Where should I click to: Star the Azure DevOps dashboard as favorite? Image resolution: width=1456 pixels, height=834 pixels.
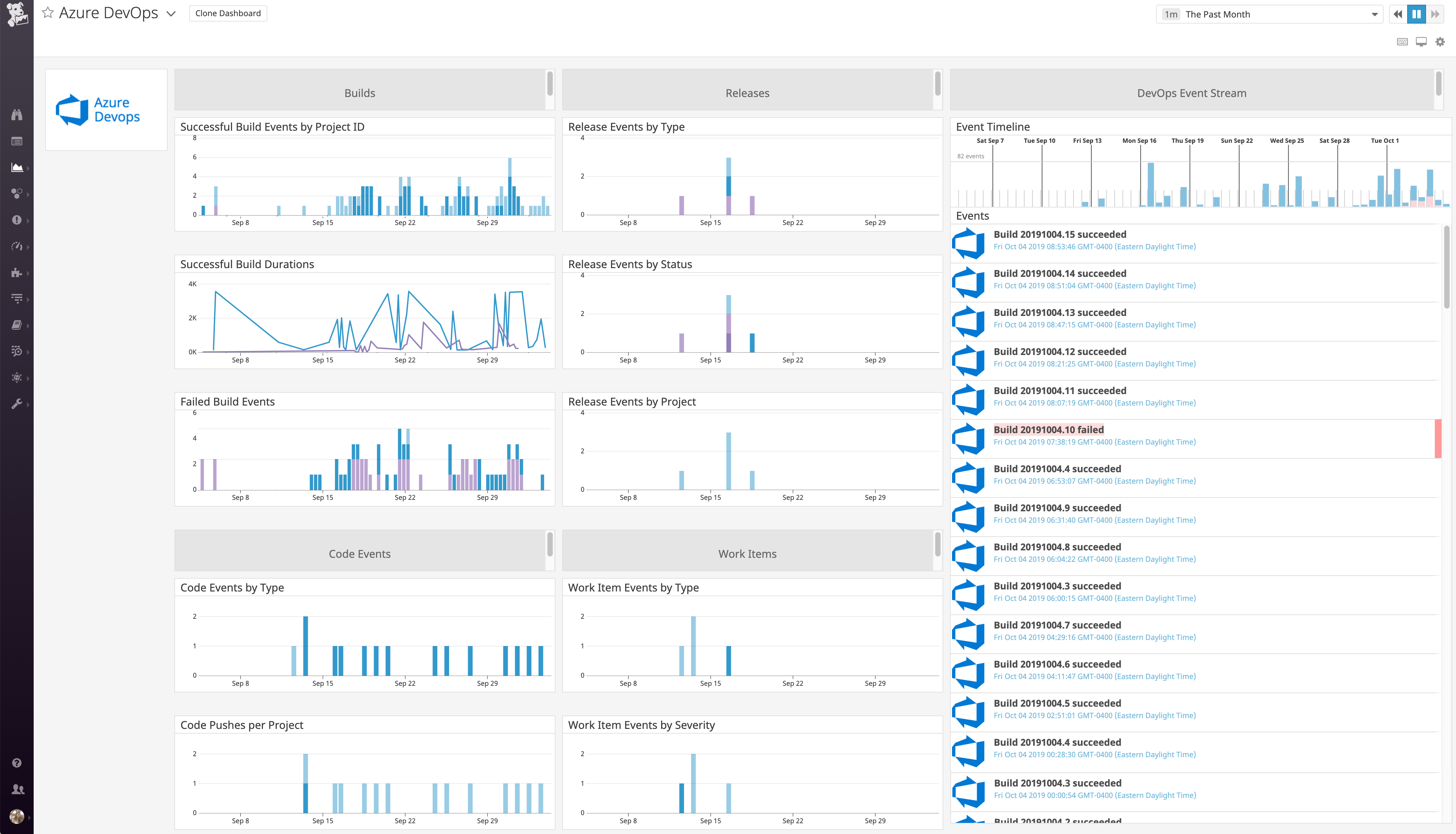[x=47, y=12]
